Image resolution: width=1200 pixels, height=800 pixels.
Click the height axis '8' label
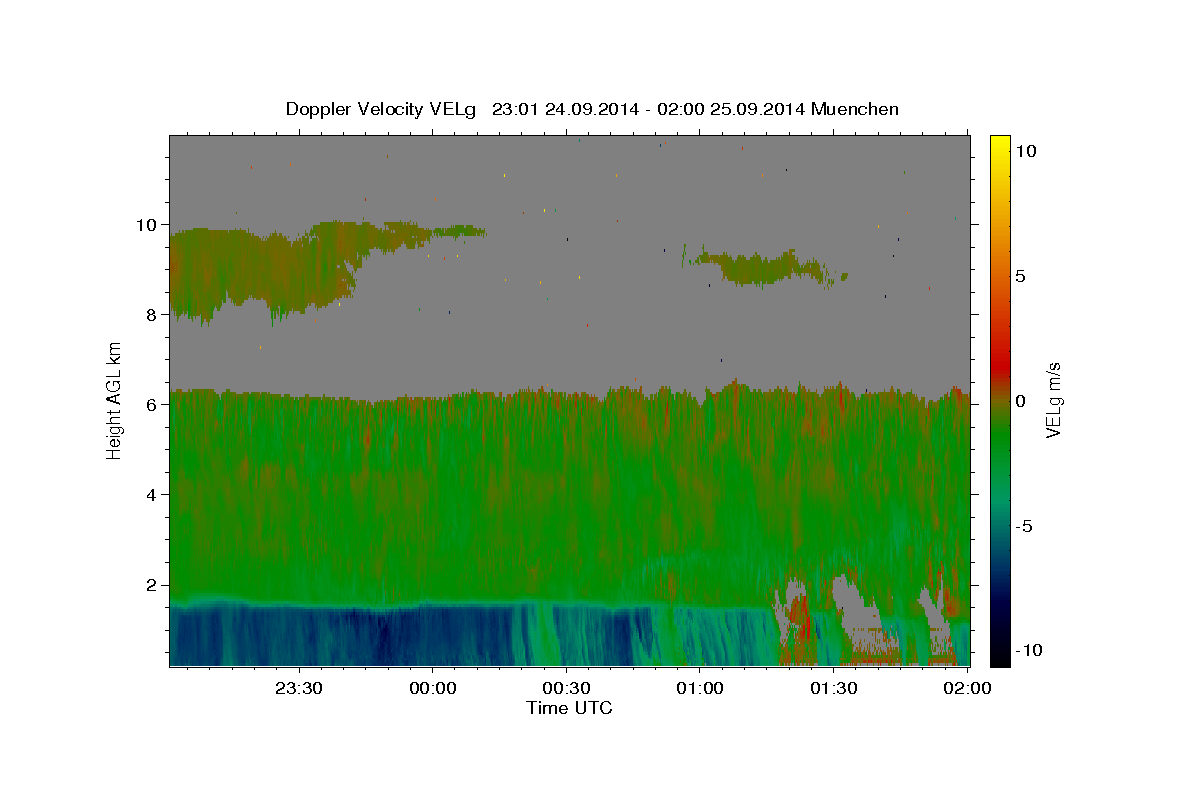coord(154,314)
